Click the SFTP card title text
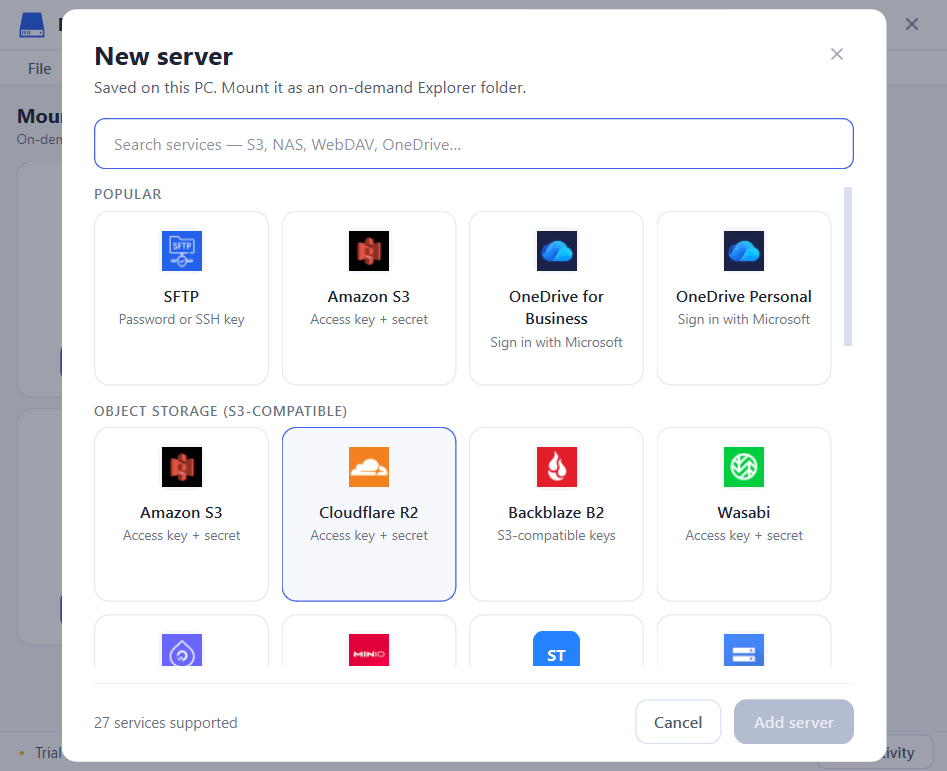The width and height of the screenshot is (947, 771). pos(181,296)
